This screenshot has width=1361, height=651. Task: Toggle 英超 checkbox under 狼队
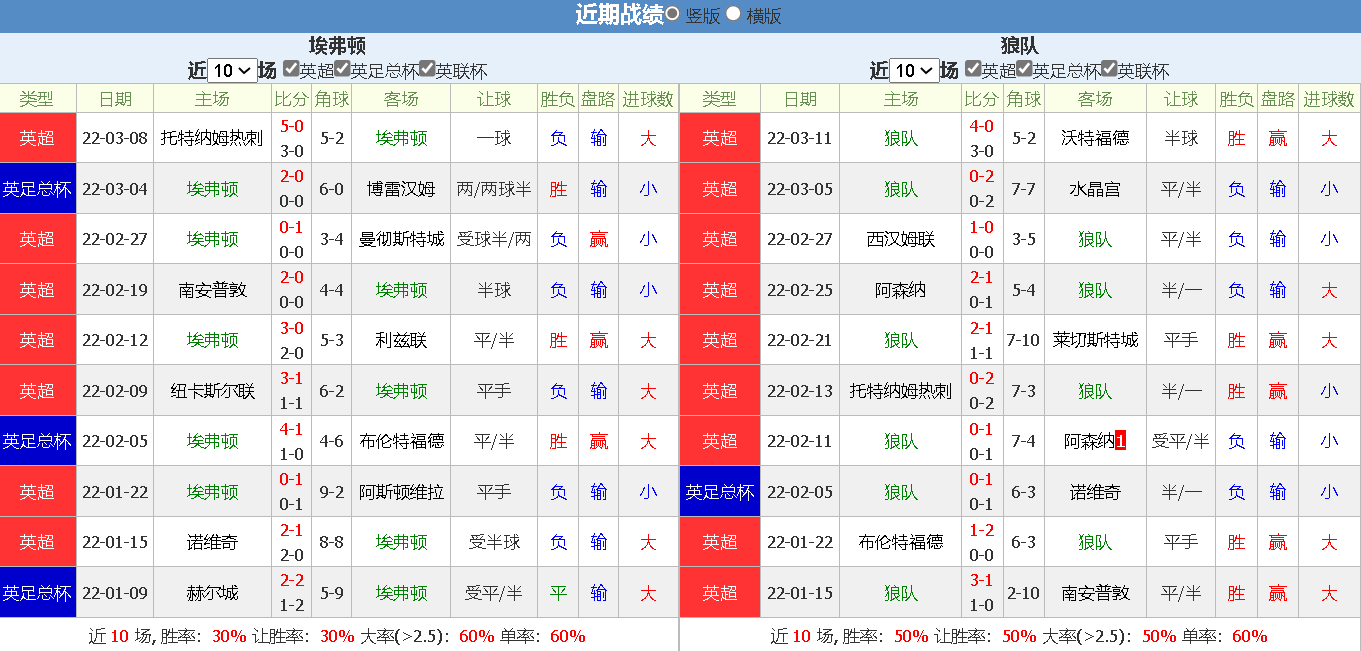pos(973,69)
